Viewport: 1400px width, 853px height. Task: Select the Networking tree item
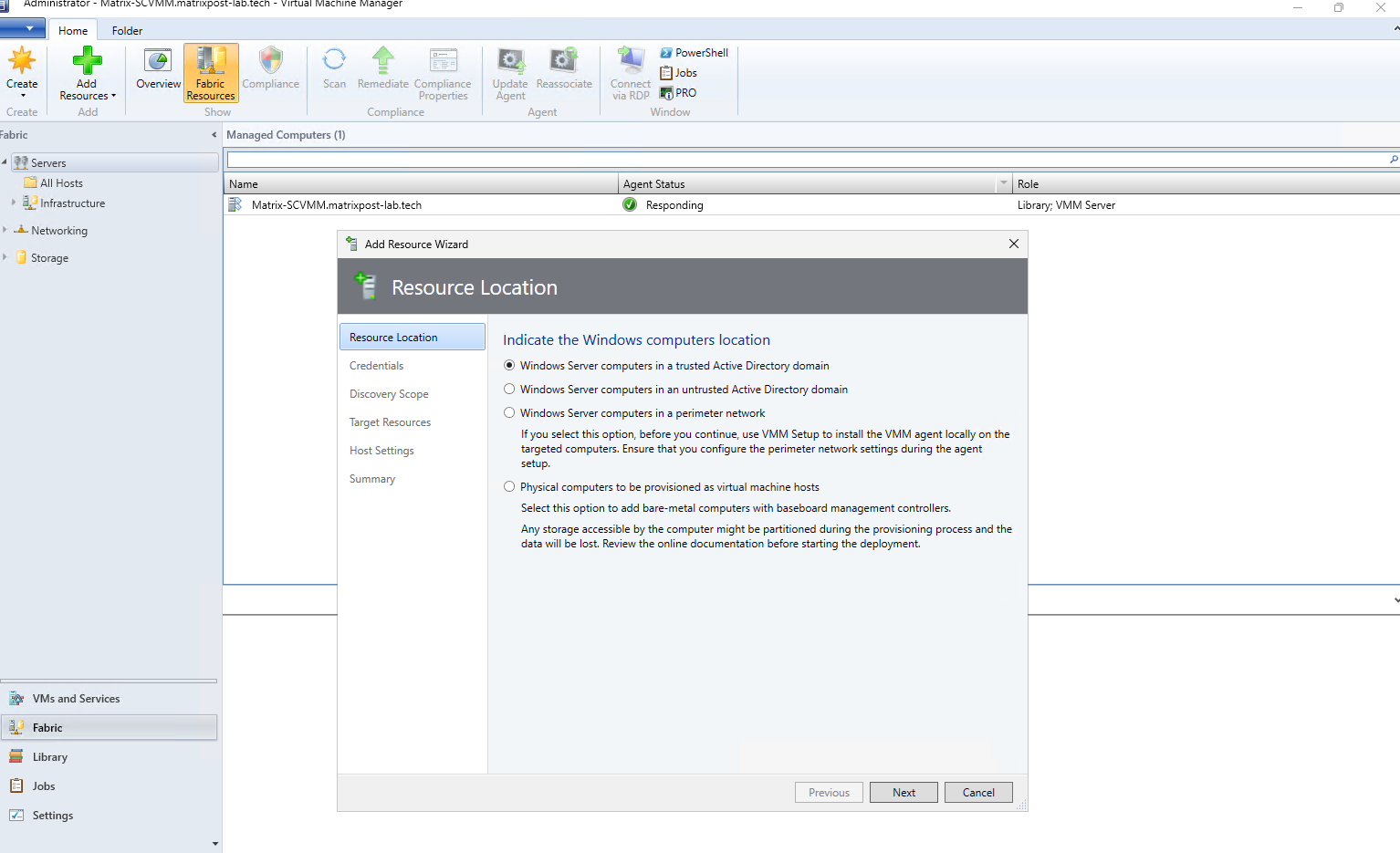(x=59, y=230)
